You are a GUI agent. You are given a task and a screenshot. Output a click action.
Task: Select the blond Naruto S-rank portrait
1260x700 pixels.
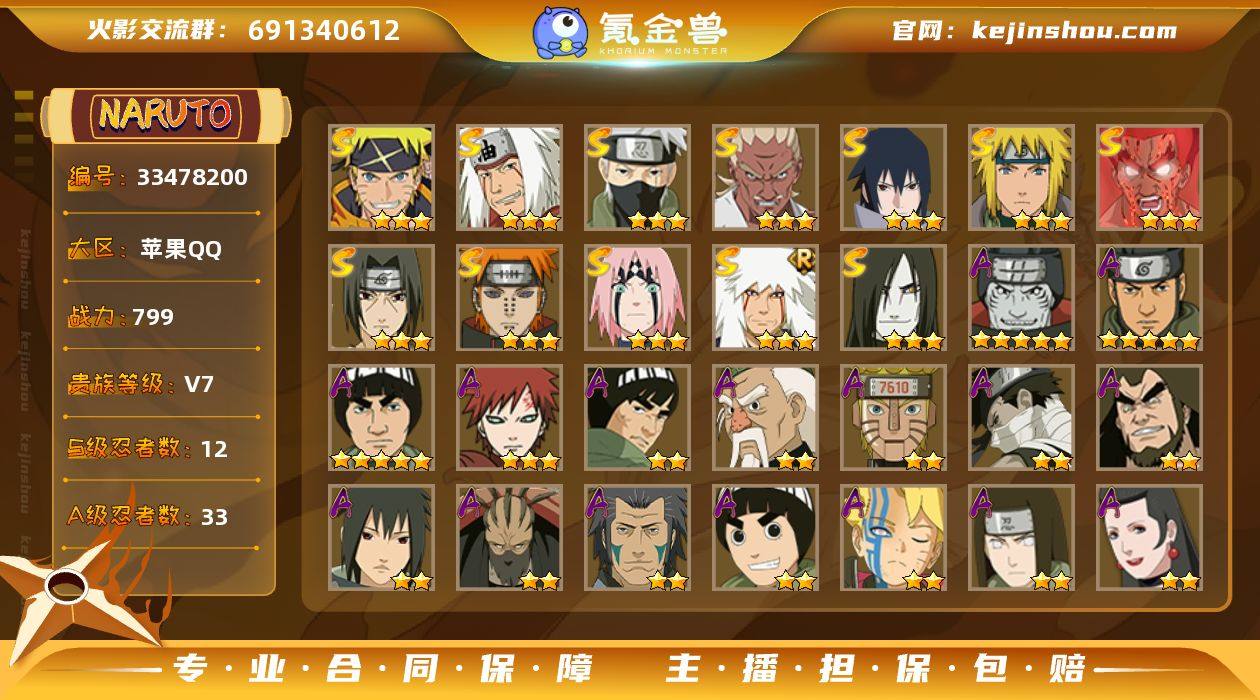pyautogui.click(x=381, y=178)
